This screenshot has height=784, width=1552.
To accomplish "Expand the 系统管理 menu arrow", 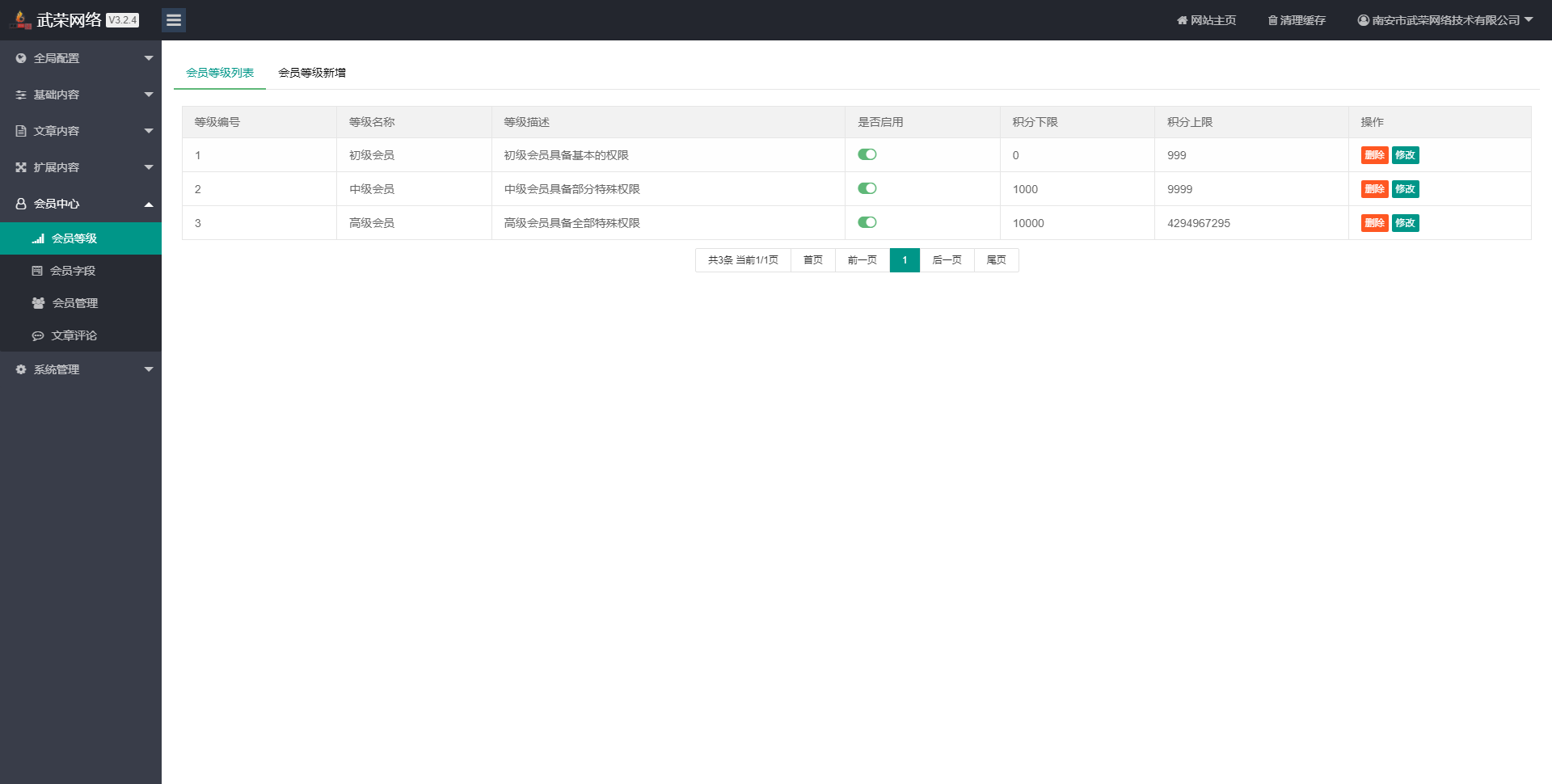I will [x=149, y=369].
